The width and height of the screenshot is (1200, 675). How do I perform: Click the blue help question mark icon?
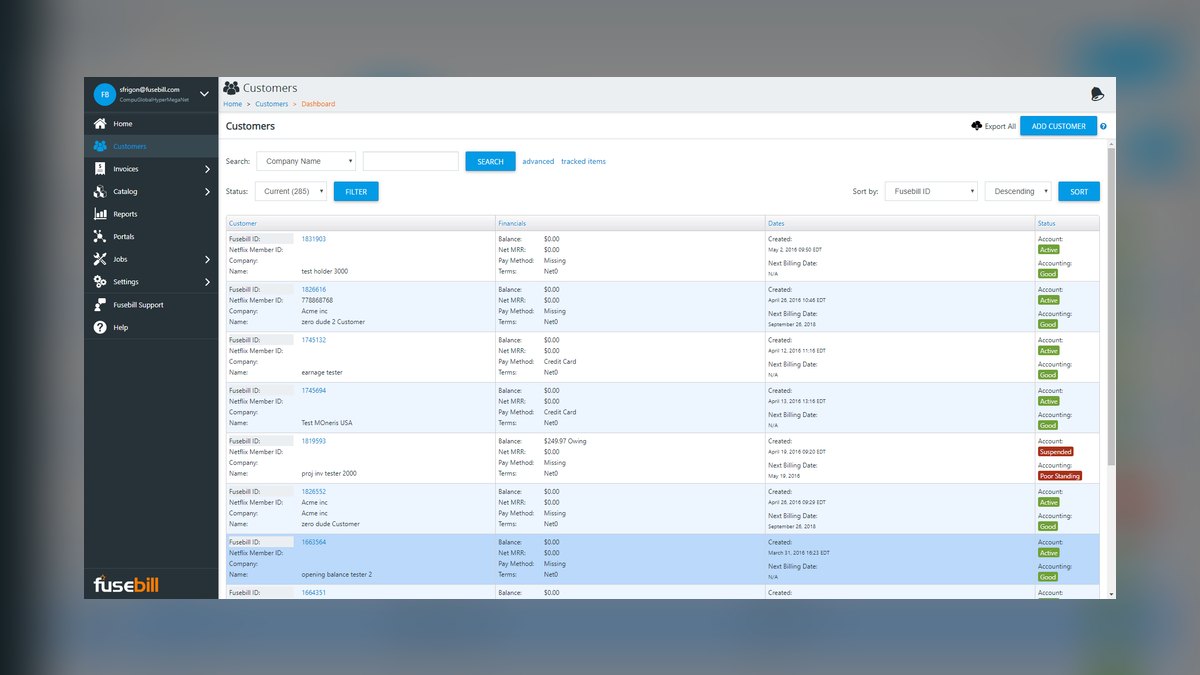pyautogui.click(x=1104, y=127)
